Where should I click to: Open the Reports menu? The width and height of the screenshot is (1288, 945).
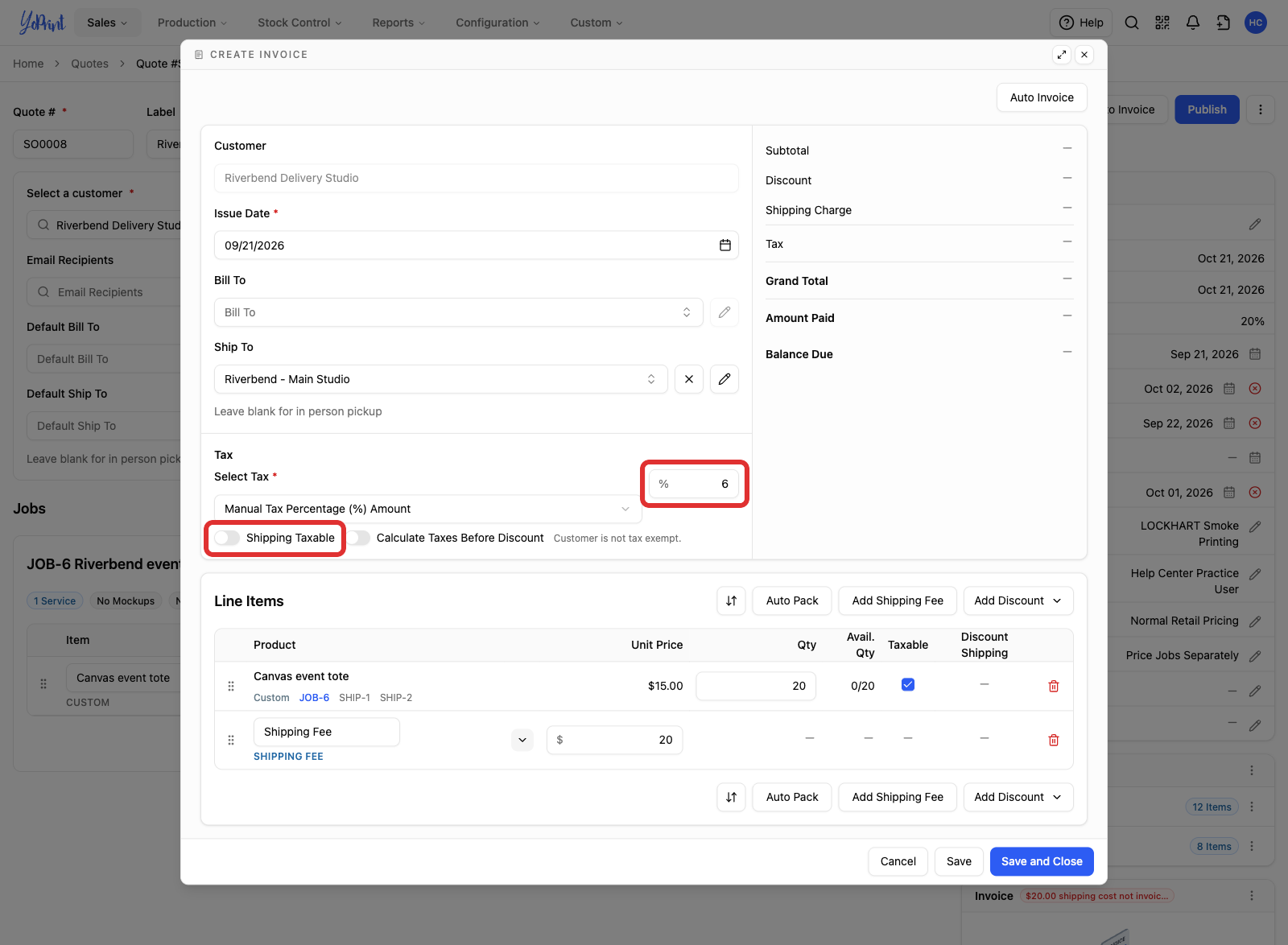[x=398, y=23]
